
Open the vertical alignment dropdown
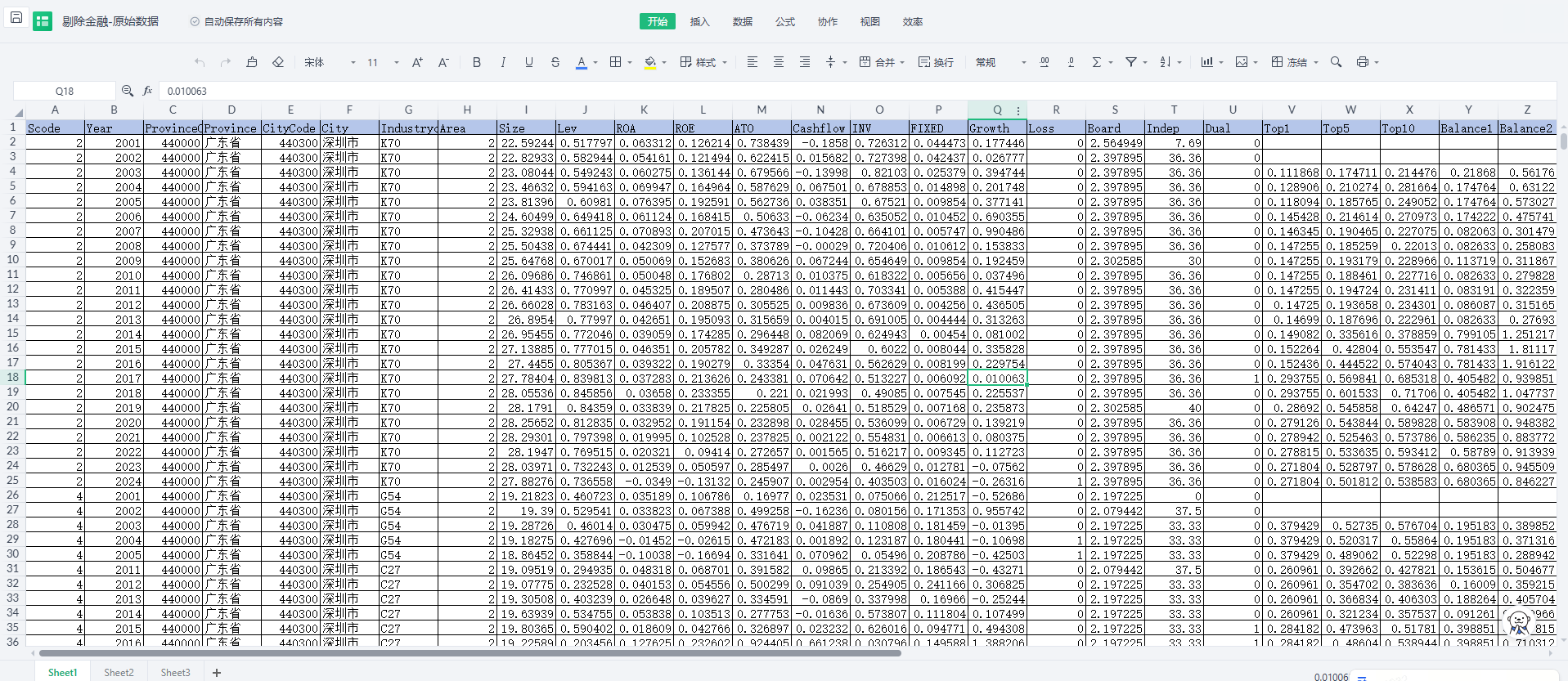pyautogui.click(x=835, y=62)
